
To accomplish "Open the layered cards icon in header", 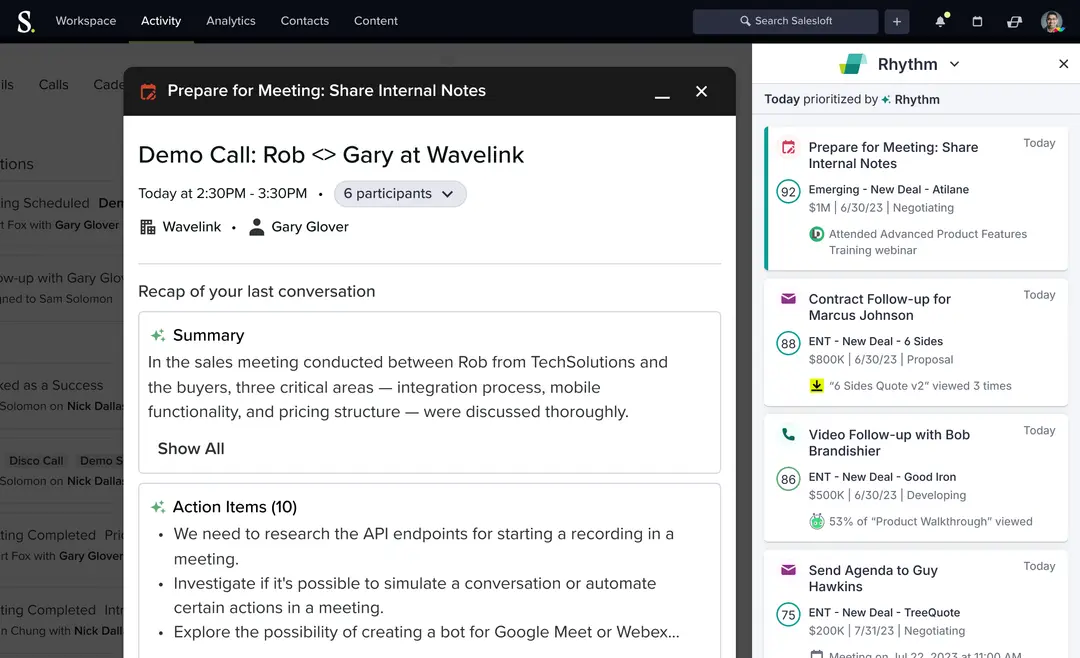I will click(x=1014, y=21).
